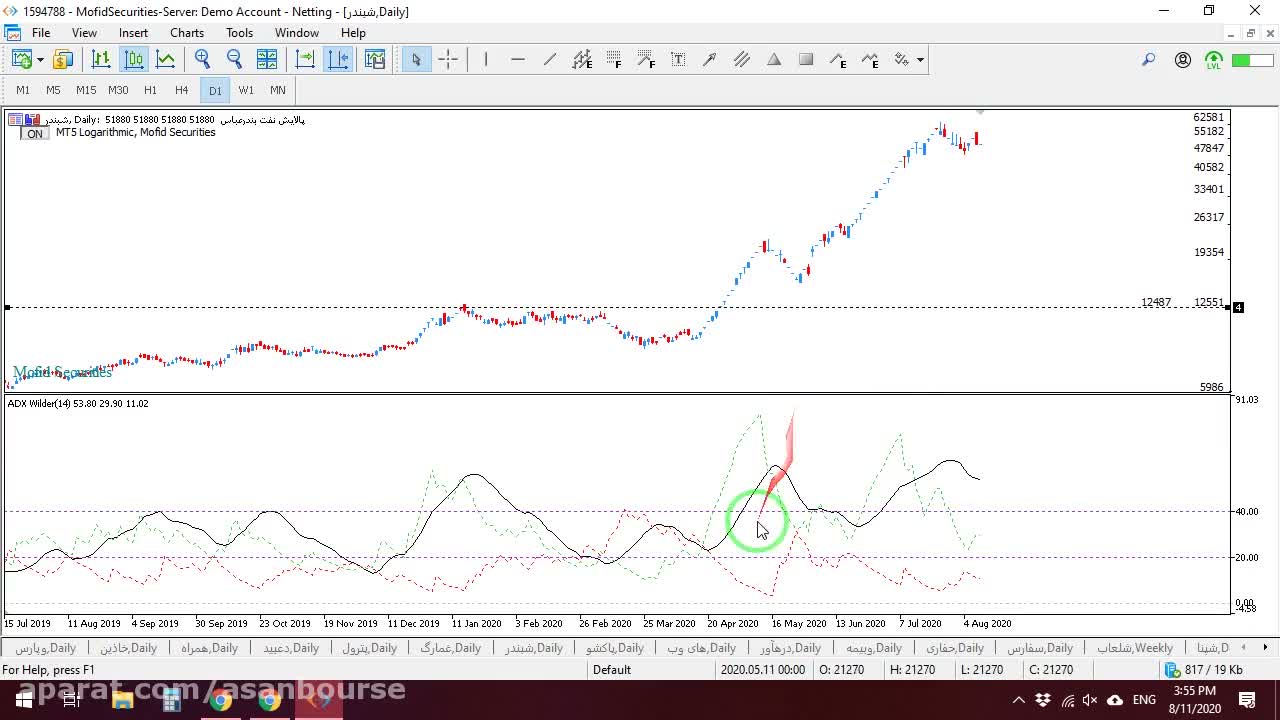1280x720 pixels.
Task: Select the Fibonacci retracement tool
Action: [x=614, y=60]
